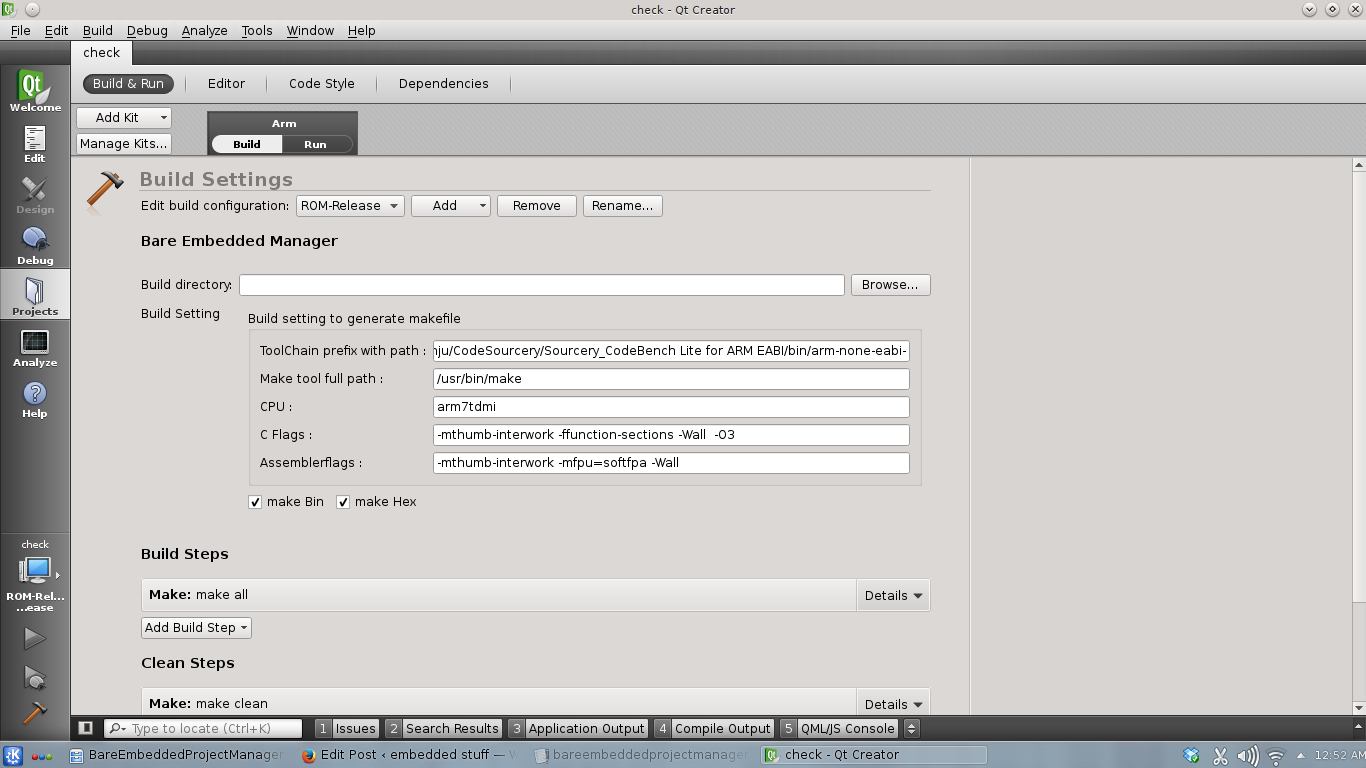Click Browse for the build directory
Image resolution: width=1366 pixels, height=768 pixels.
point(890,284)
